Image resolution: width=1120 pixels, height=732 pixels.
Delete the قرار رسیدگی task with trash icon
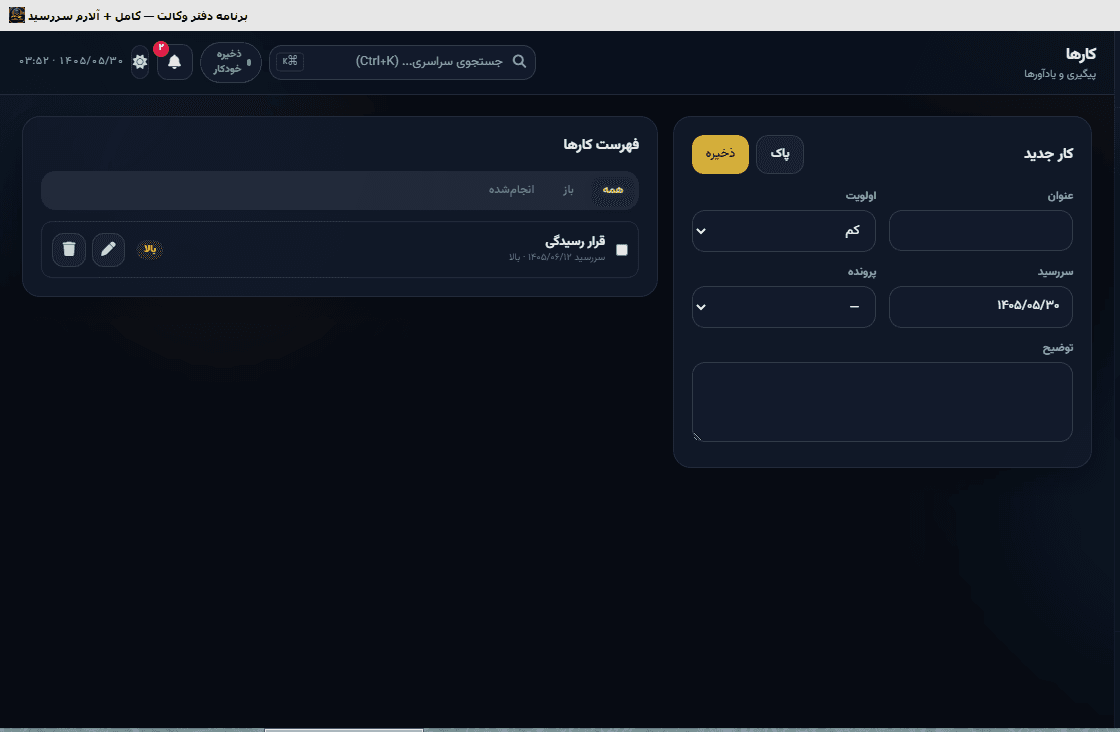click(69, 249)
